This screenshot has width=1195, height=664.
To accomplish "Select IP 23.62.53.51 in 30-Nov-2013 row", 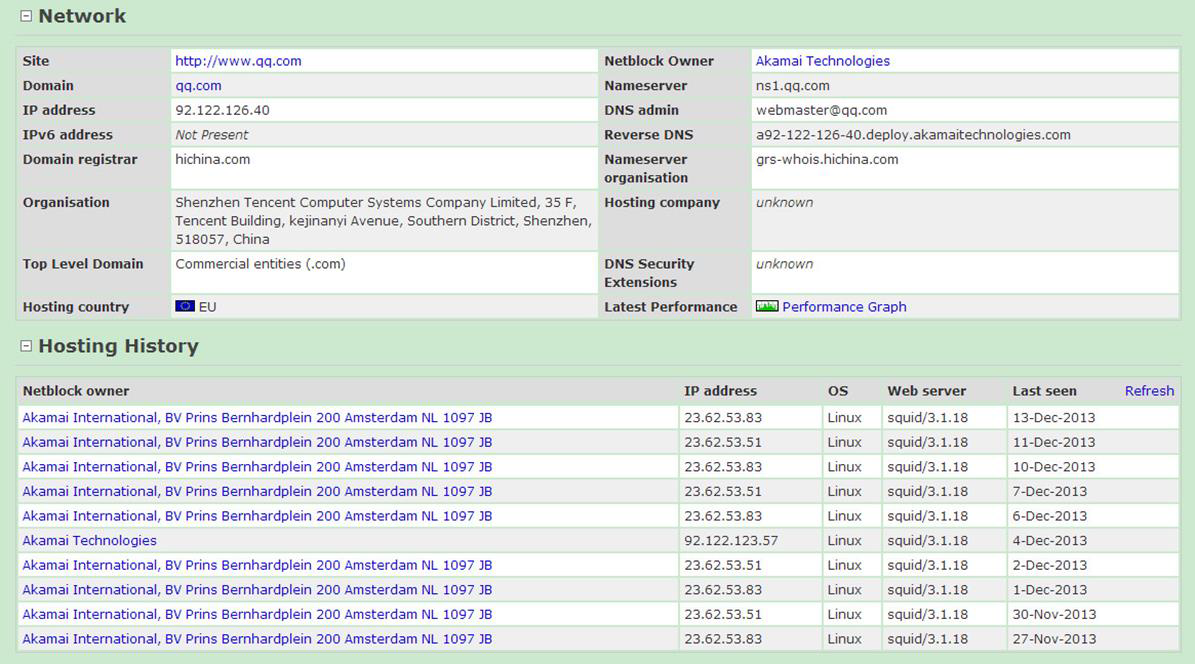I will [723, 614].
